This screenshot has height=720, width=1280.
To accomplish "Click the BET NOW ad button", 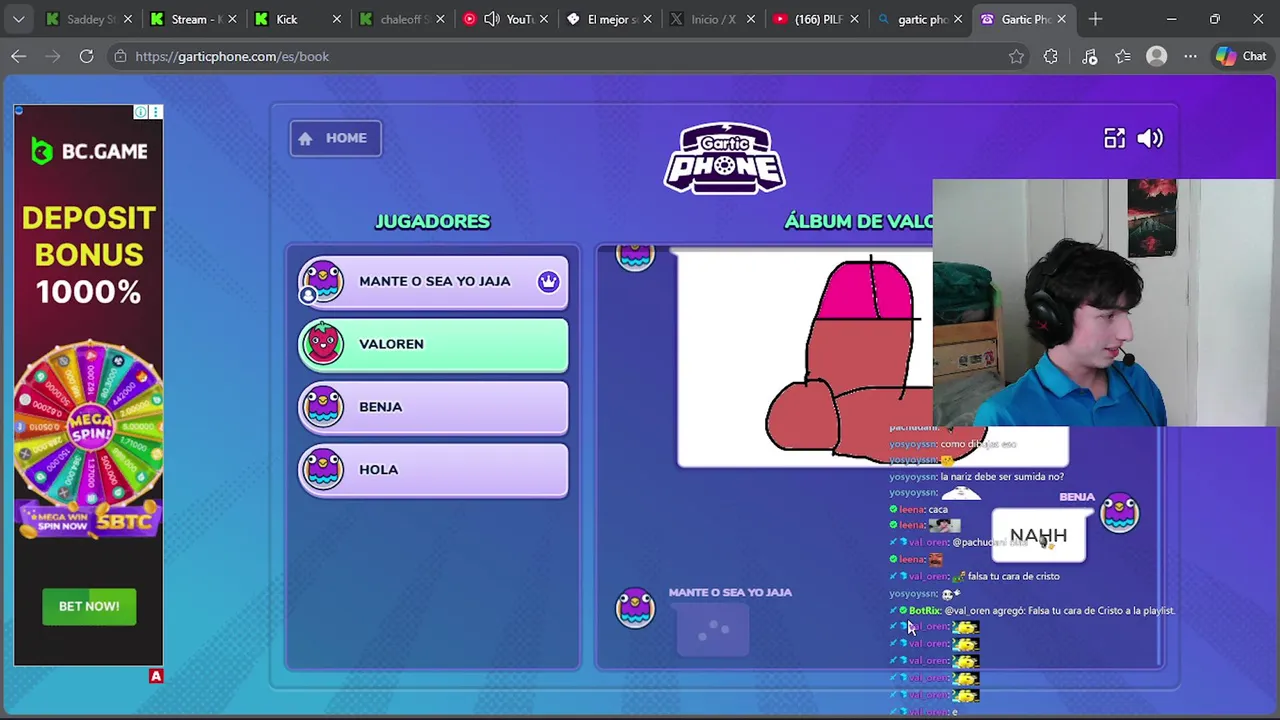I will (89, 606).
